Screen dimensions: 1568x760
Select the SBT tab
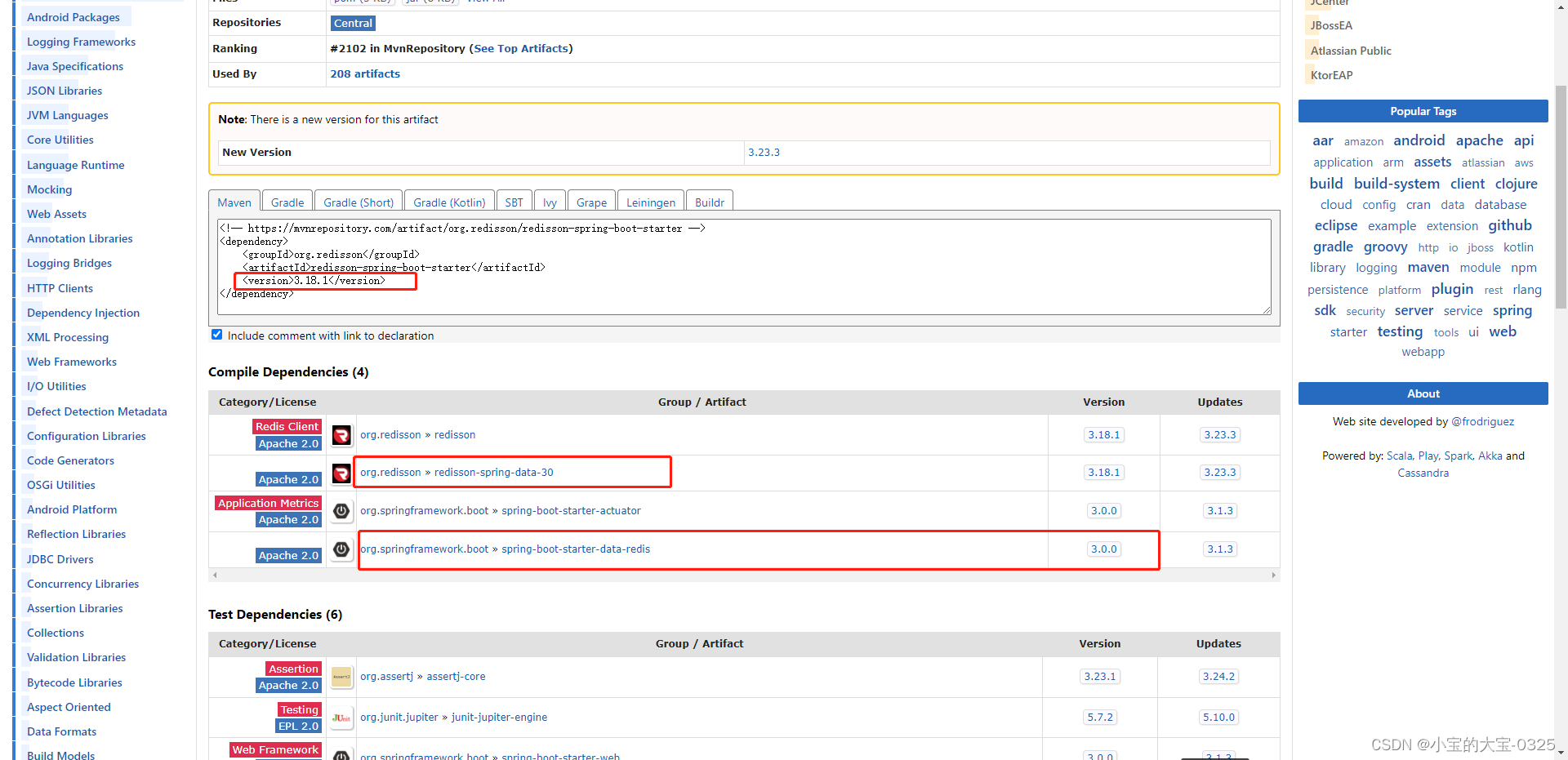514,202
